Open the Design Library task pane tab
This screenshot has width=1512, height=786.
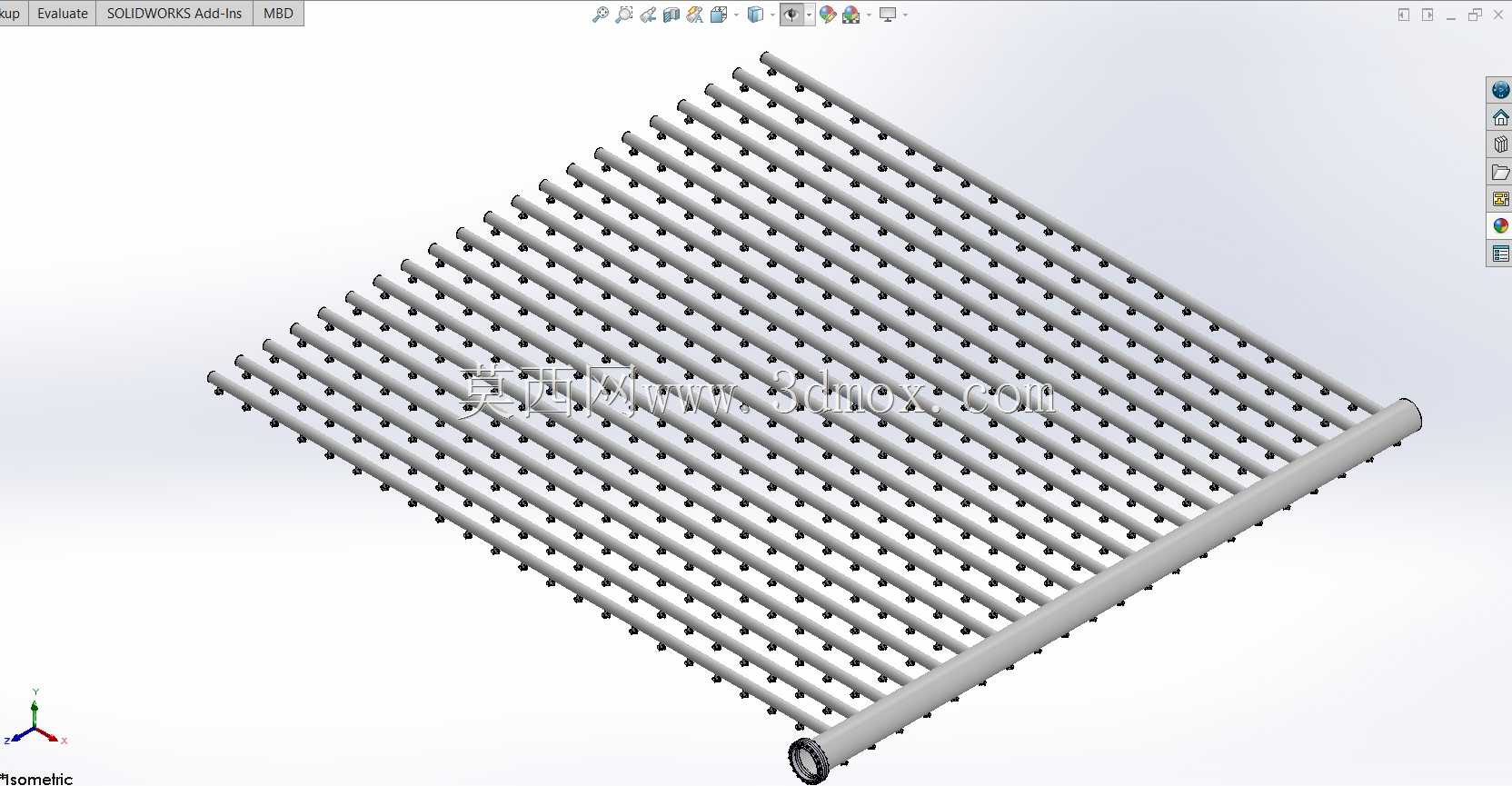click(1500, 144)
